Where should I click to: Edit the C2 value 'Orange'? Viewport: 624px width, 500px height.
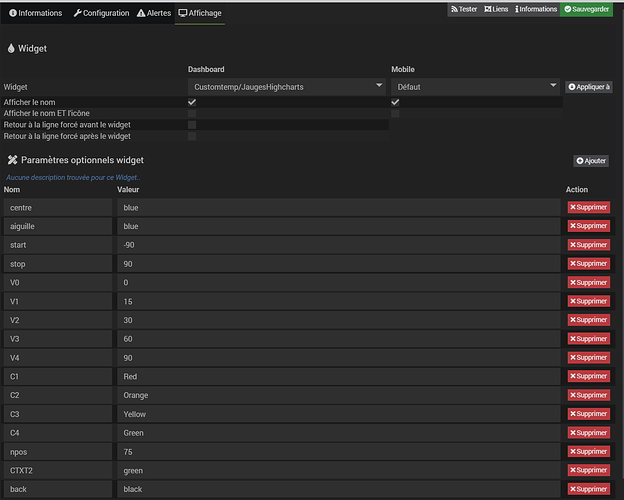(339, 395)
